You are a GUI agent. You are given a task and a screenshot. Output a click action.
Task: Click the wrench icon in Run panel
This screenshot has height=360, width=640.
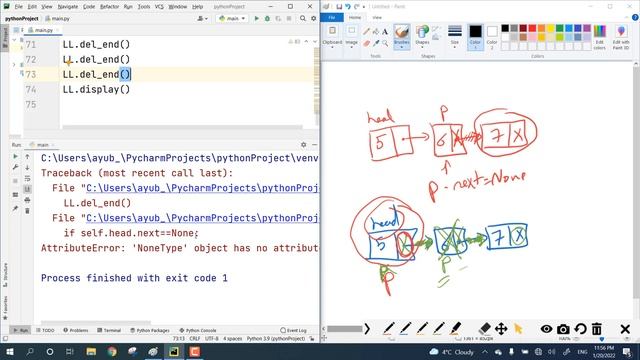tap(16, 167)
